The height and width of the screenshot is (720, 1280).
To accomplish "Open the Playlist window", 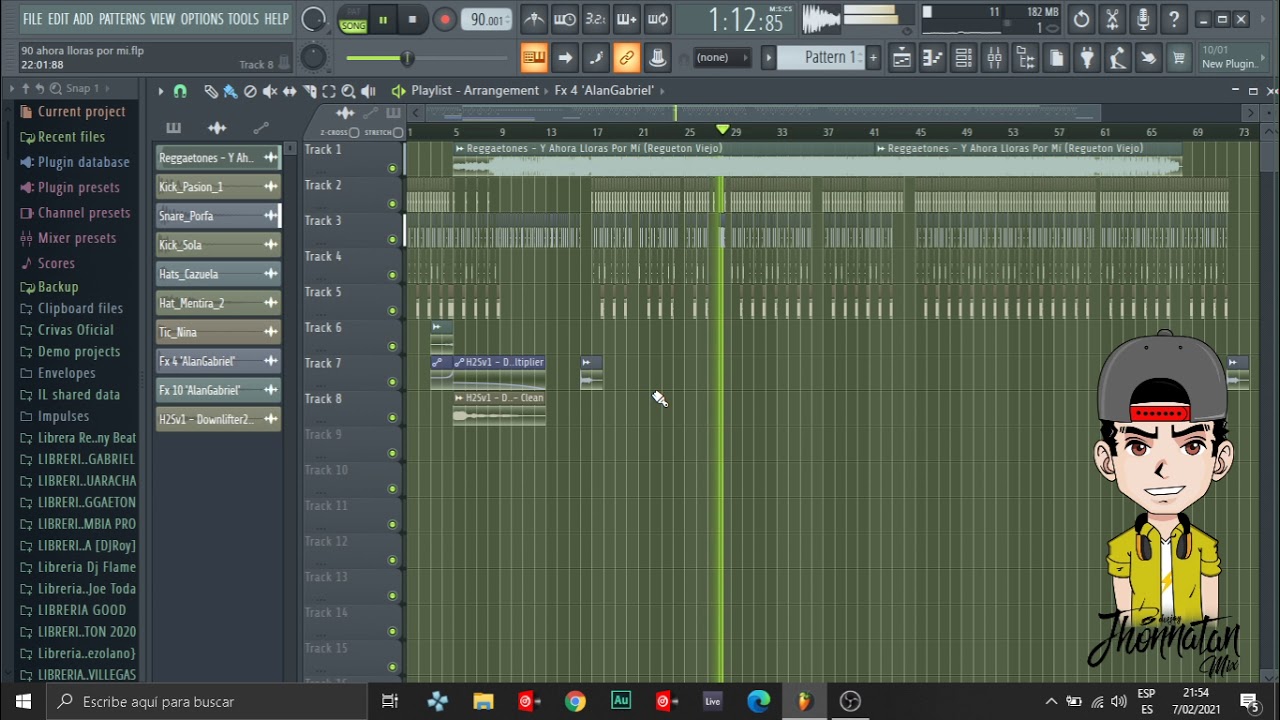I will click(901, 58).
